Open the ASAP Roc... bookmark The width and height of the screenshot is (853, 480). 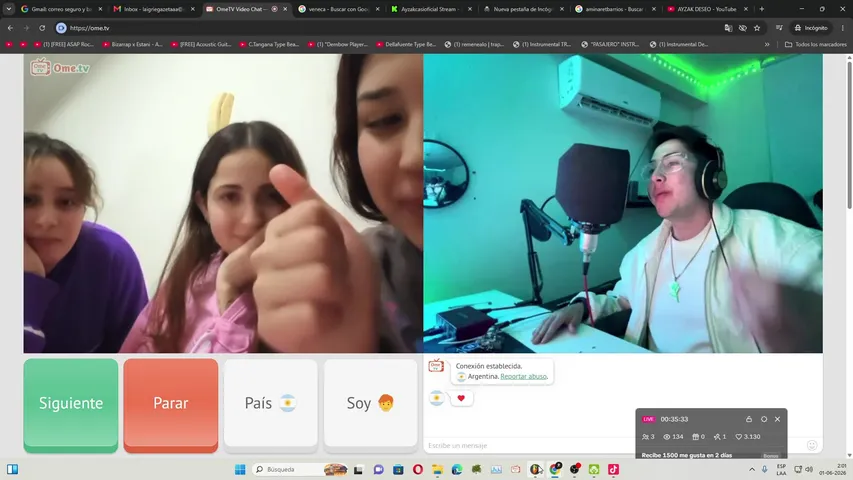coord(64,45)
